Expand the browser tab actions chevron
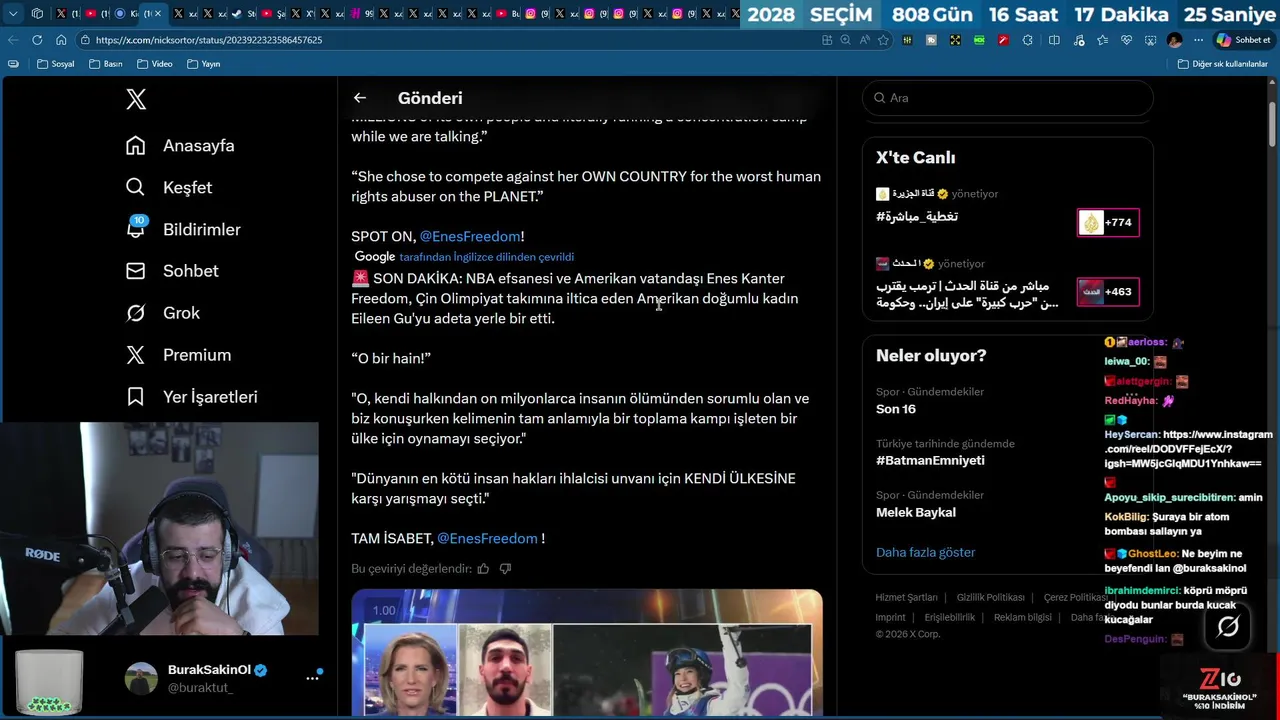Viewport: 1280px width, 720px height. 13,14
